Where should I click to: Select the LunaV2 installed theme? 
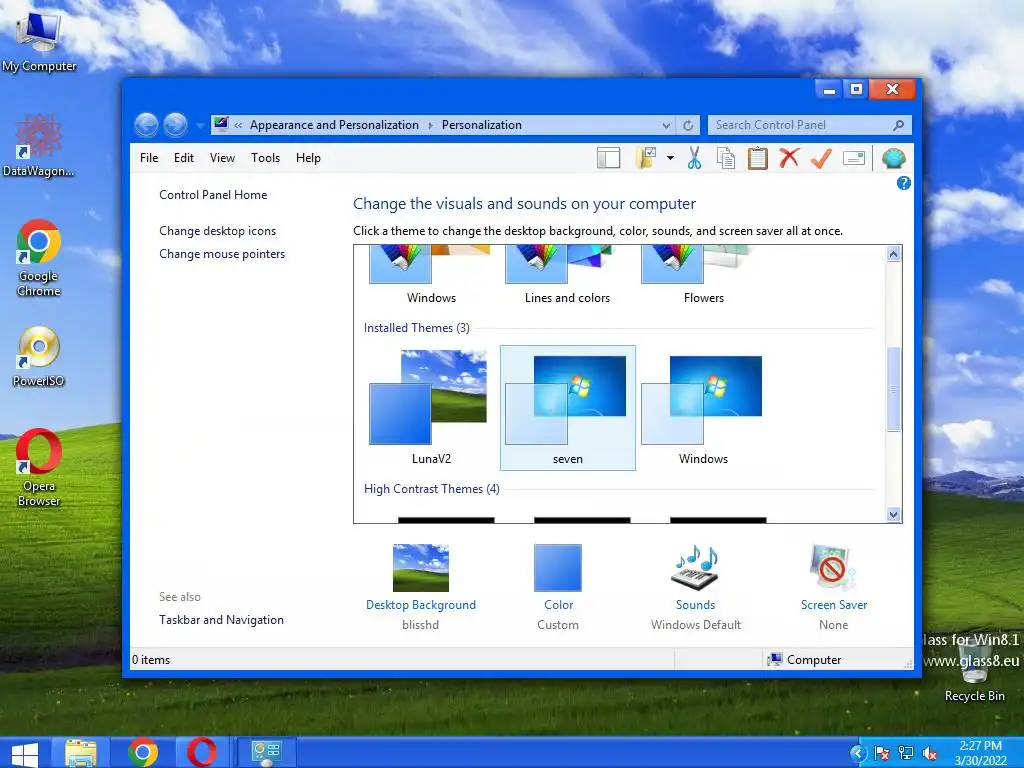[431, 408]
